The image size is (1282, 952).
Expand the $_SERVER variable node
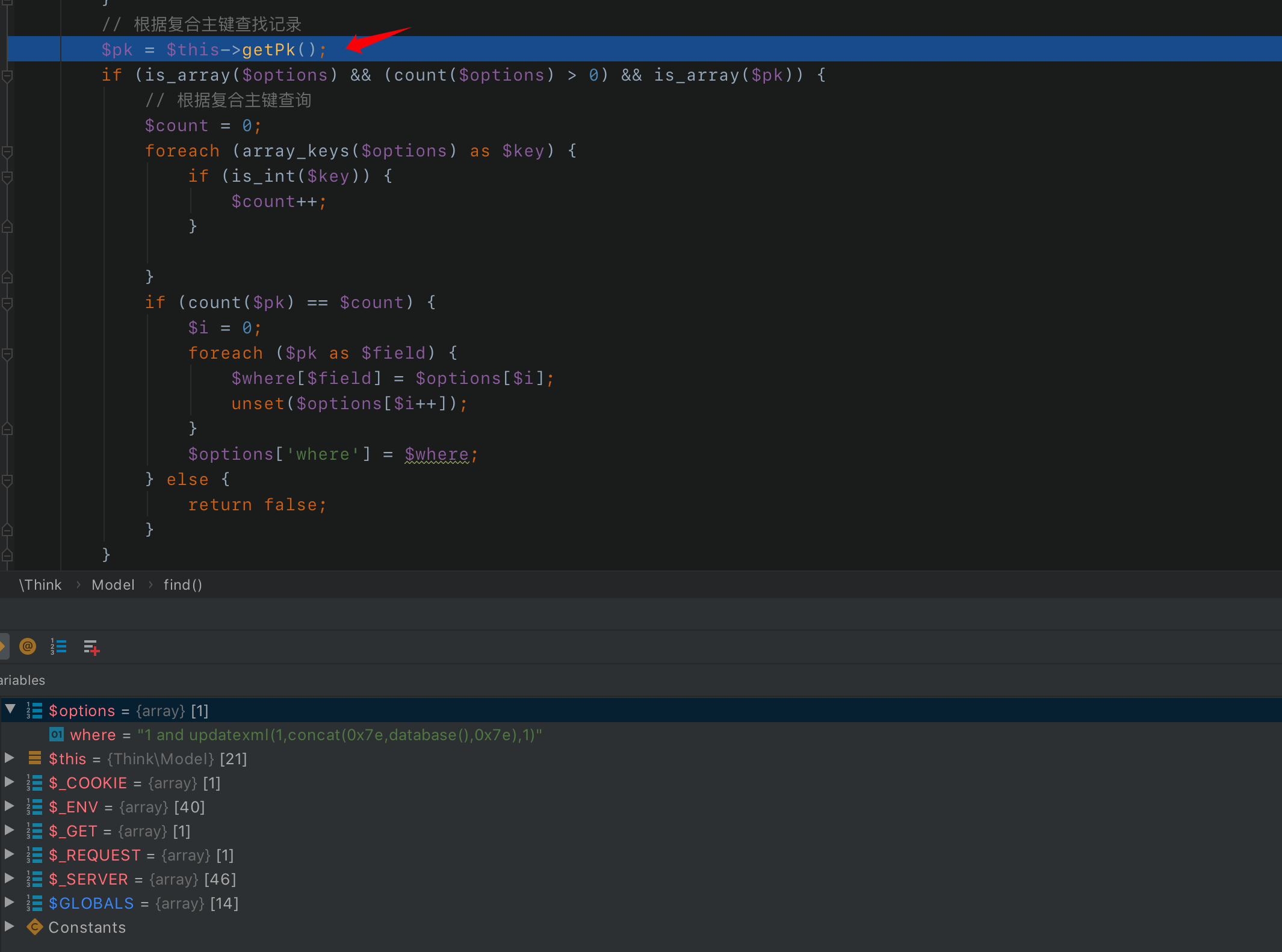[9, 879]
